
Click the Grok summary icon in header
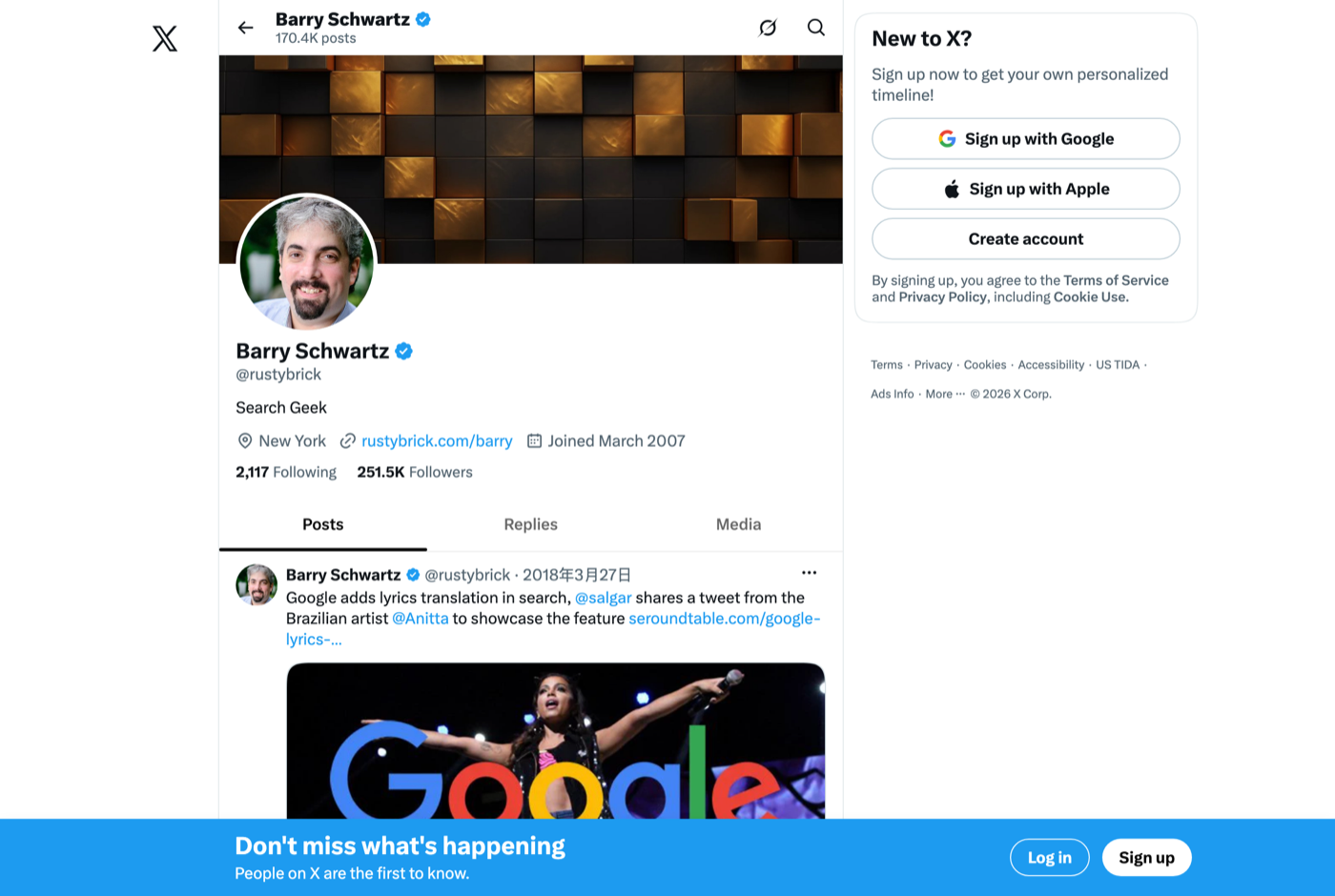(768, 28)
